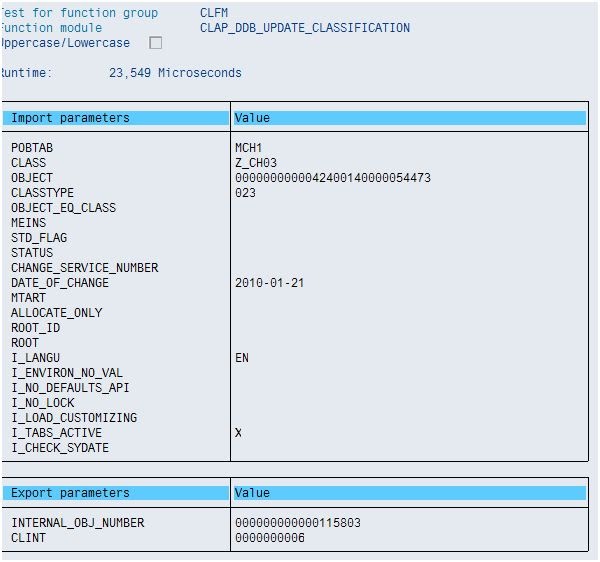The image size is (600, 562).
Task: Click POBTAB value MCH1
Action: (x=248, y=148)
